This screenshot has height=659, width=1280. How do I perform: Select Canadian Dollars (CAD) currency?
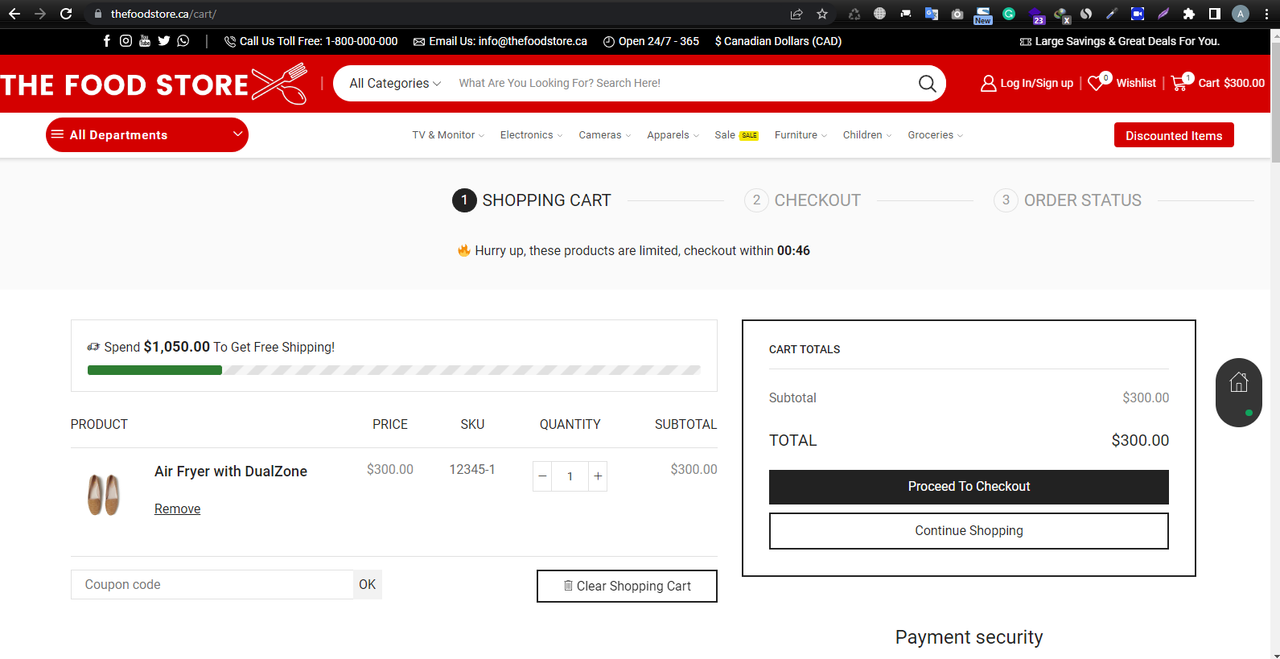[778, 41]
